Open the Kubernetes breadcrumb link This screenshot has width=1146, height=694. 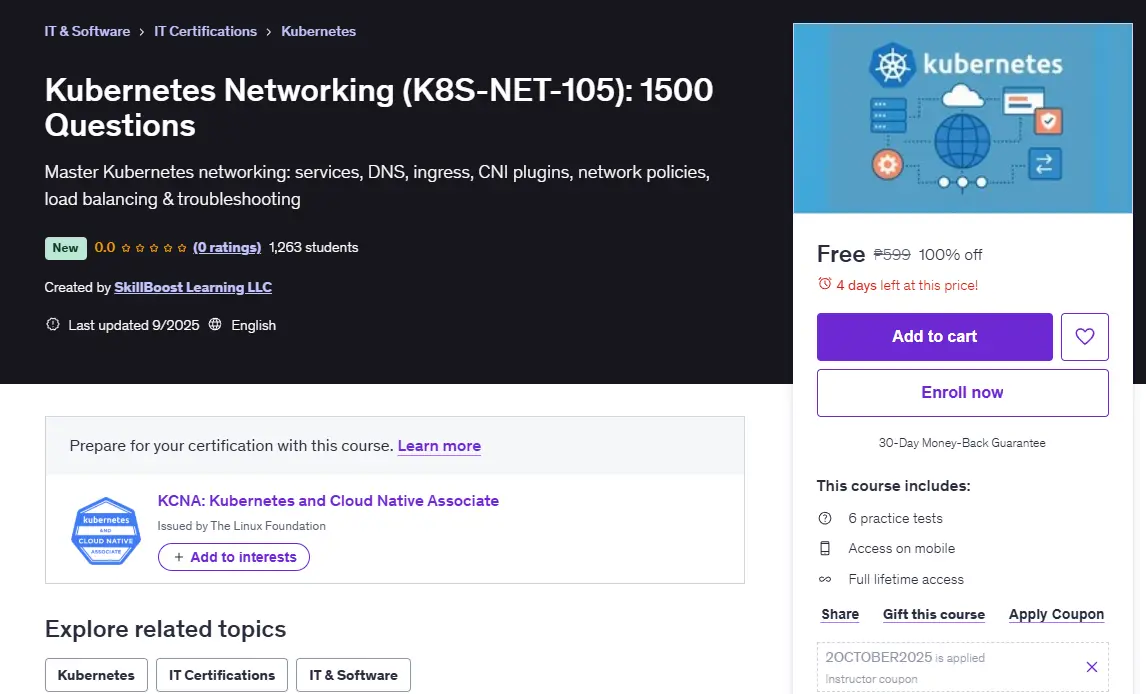click(x=319, y=31)
